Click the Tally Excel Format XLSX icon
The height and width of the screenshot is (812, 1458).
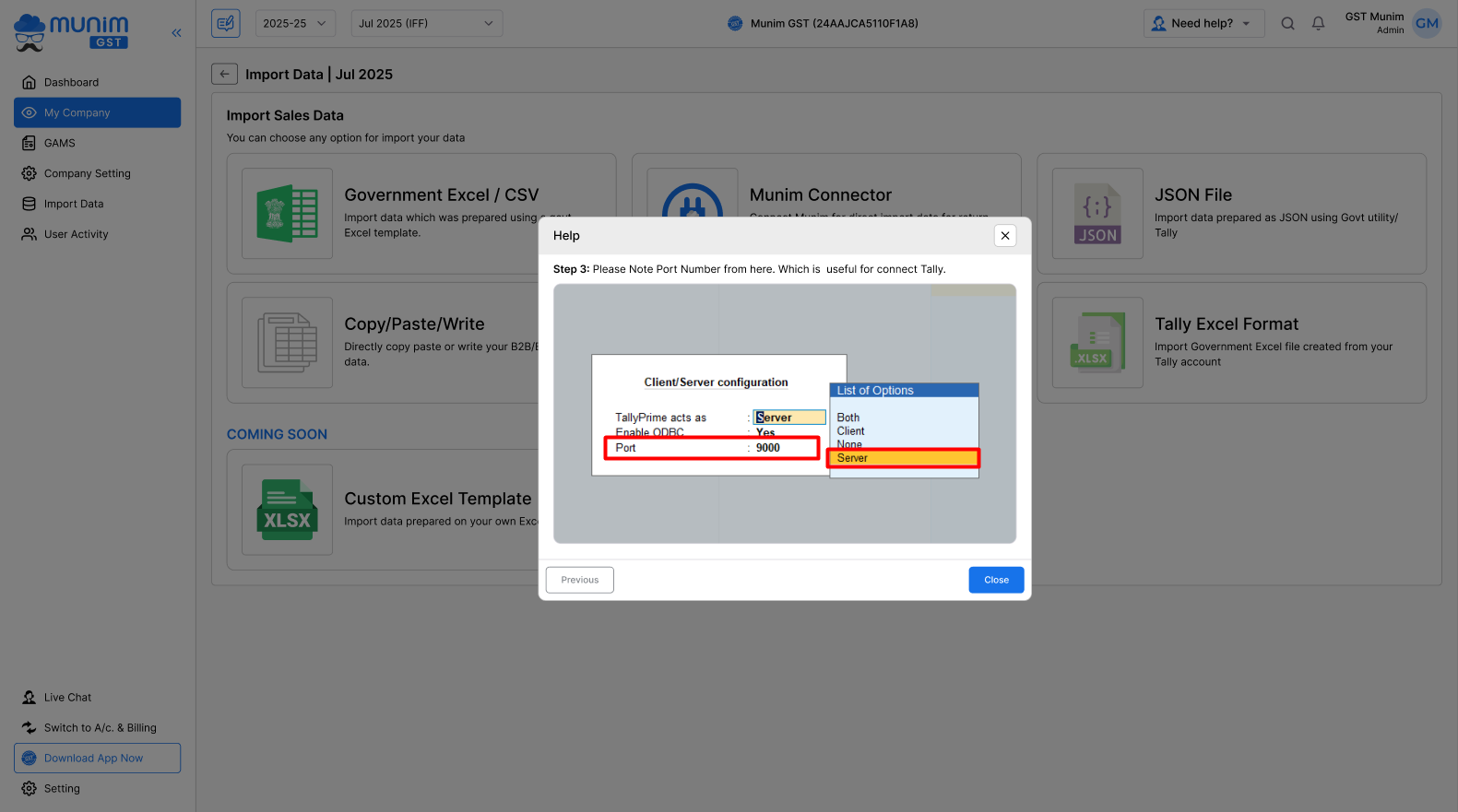(1097, 343)
